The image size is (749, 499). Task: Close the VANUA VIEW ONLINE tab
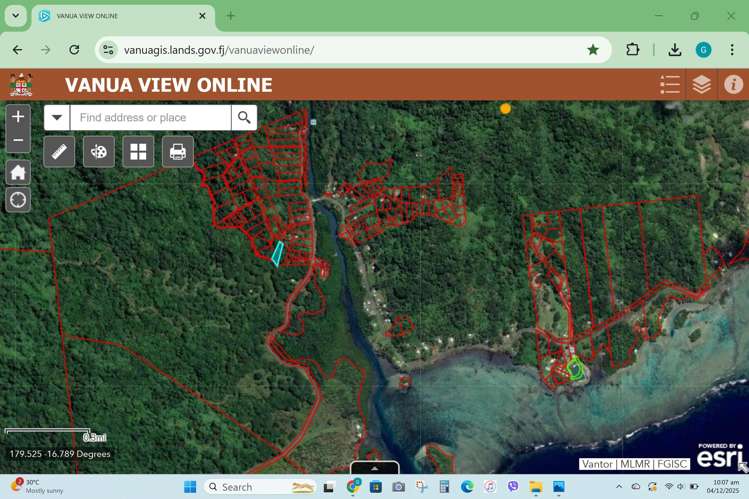click(202, 16)
